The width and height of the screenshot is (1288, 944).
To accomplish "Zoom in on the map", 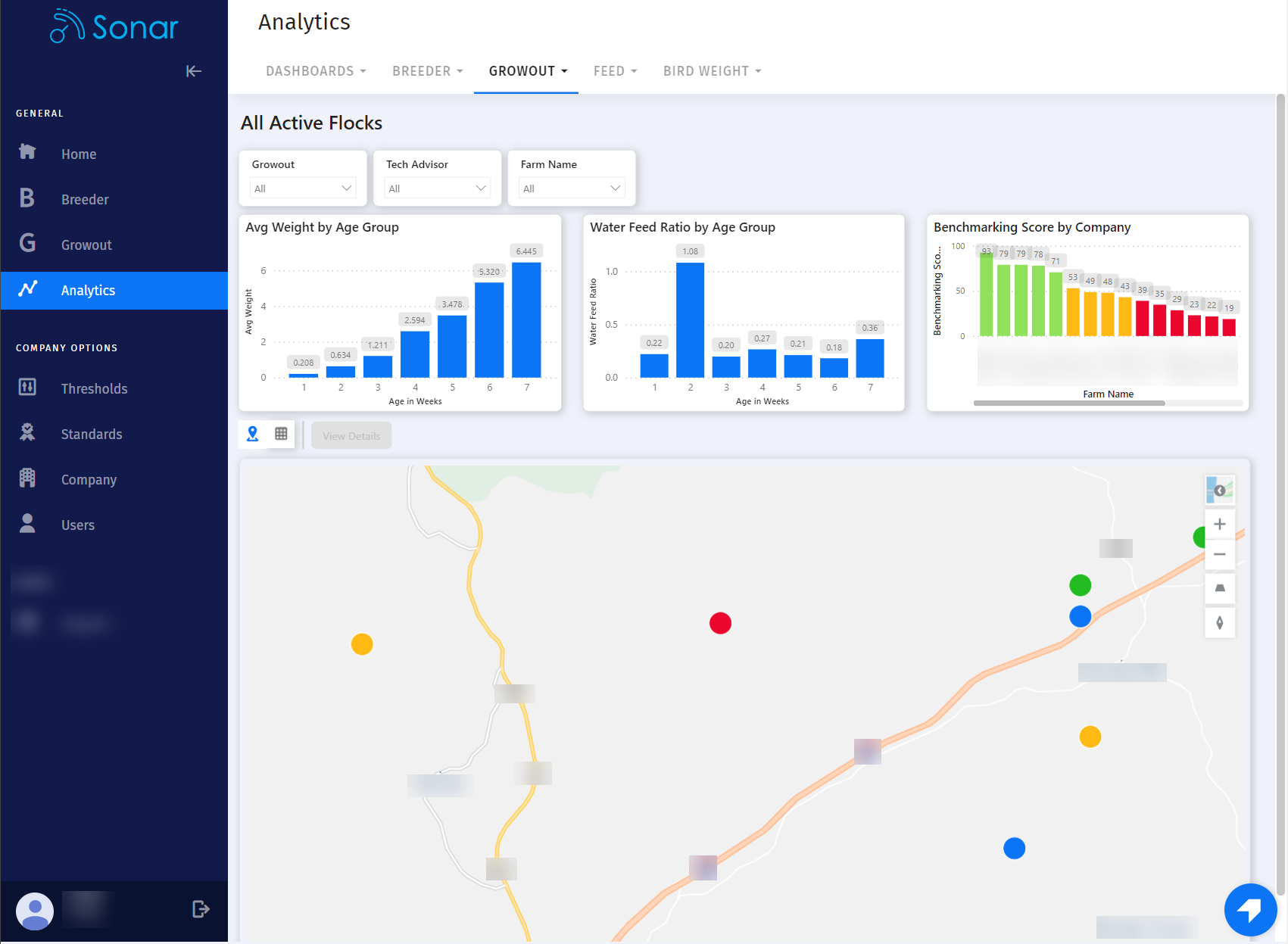I will pos(1220,524).
